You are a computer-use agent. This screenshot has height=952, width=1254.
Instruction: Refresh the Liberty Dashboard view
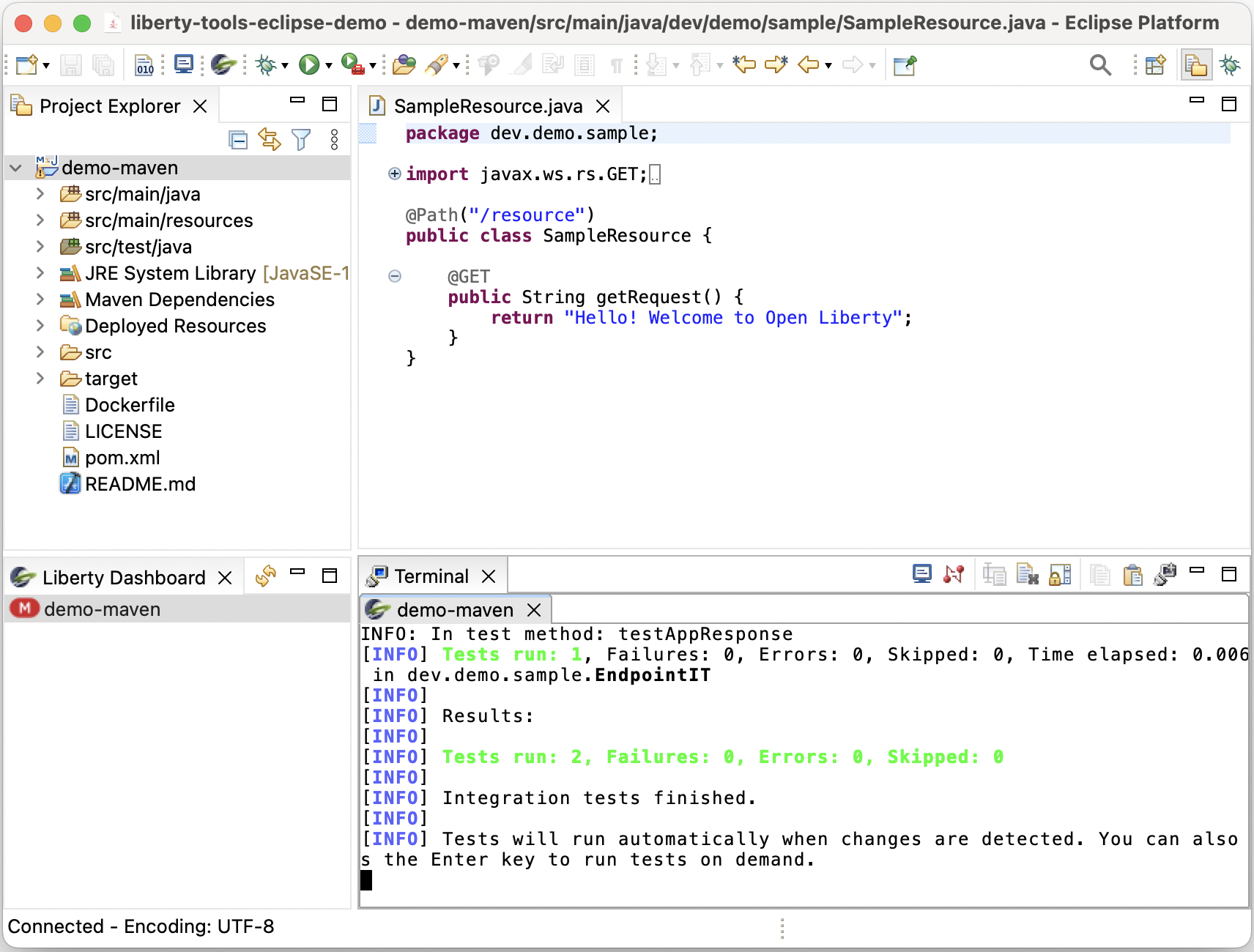pyautogui.click(x=265, y=576)
